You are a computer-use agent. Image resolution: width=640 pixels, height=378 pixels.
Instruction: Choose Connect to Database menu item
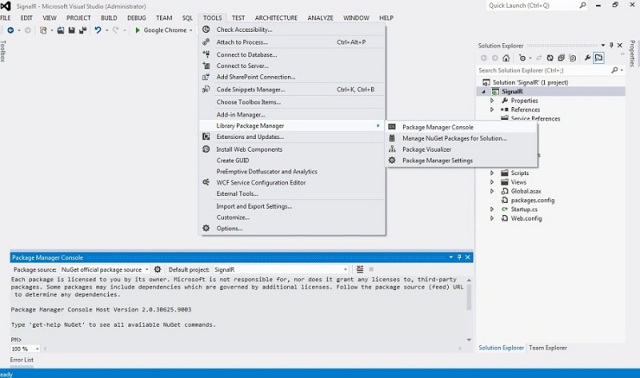click(292, 55)
